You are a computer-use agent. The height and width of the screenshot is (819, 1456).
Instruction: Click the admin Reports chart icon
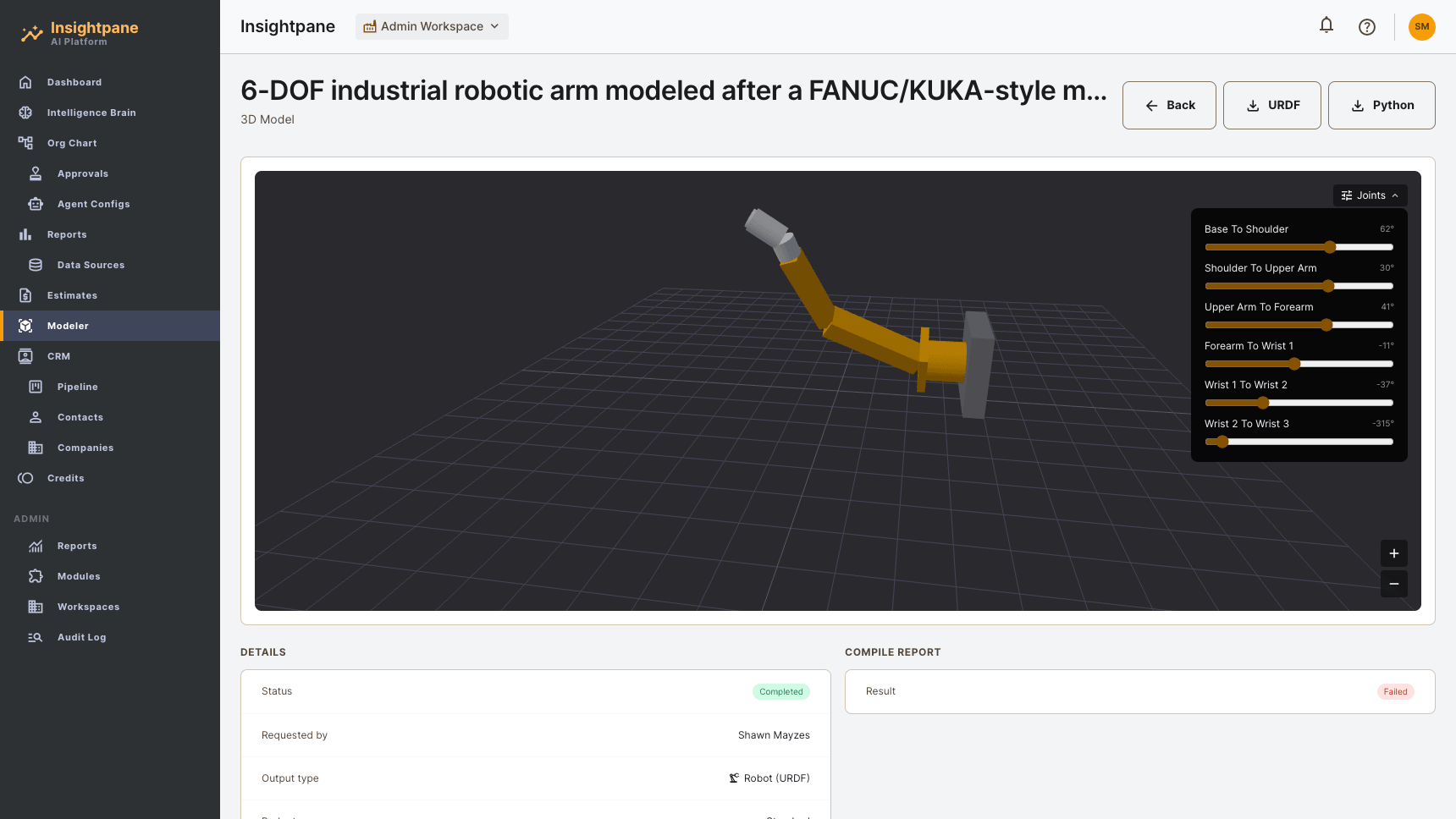point(36,546)
